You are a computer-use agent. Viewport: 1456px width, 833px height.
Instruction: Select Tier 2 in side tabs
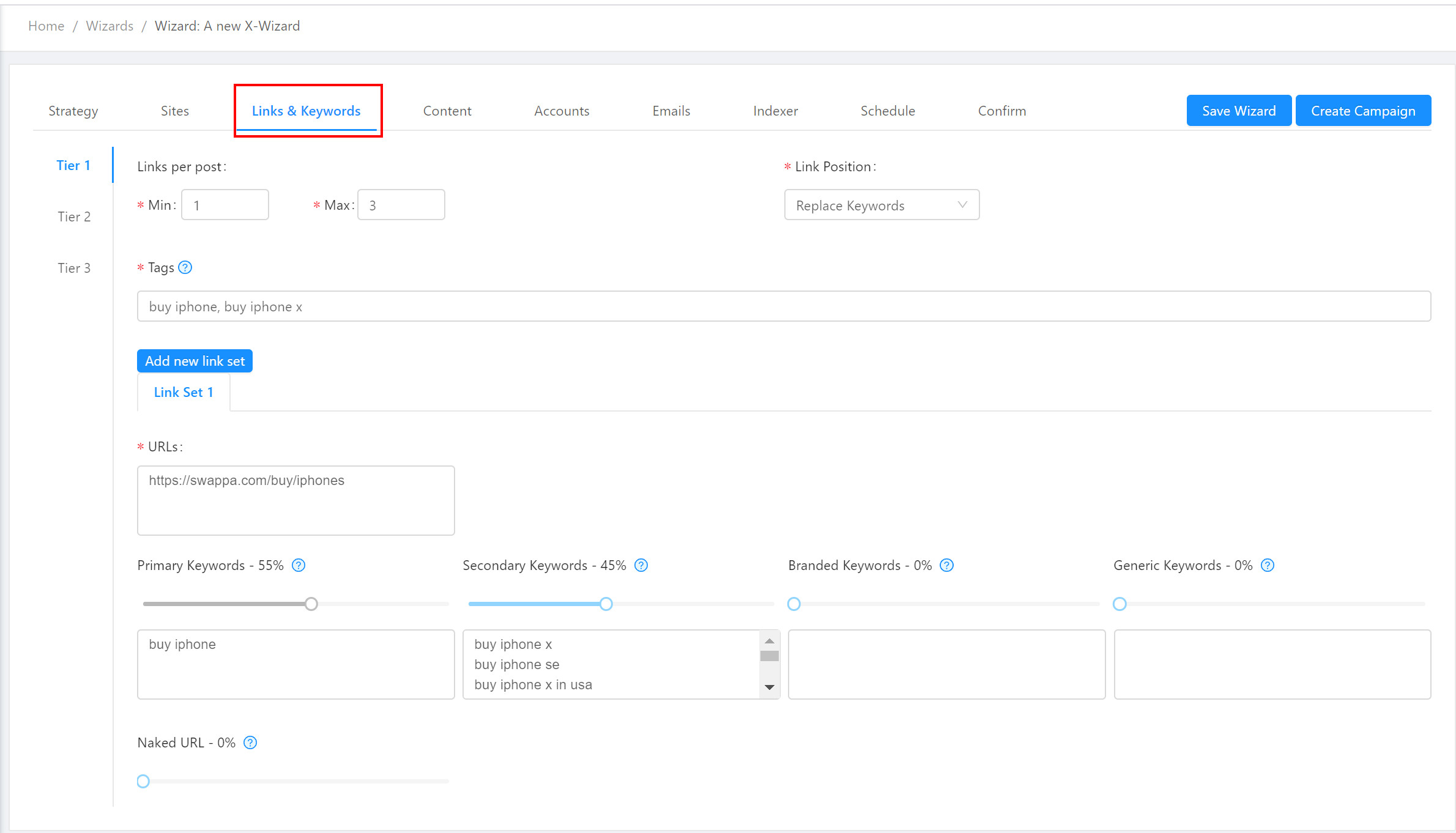pyautogui.click(x=74, y=217)
